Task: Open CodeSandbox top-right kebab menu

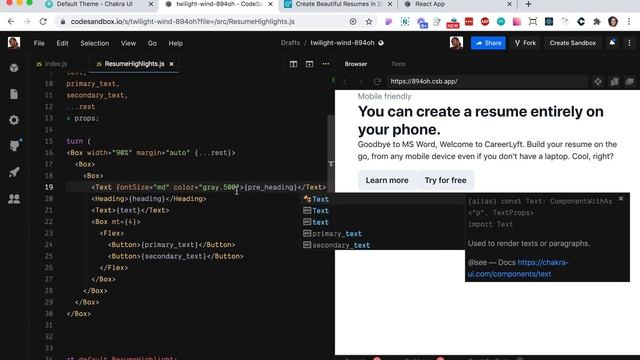Action: tap(629, 43)
